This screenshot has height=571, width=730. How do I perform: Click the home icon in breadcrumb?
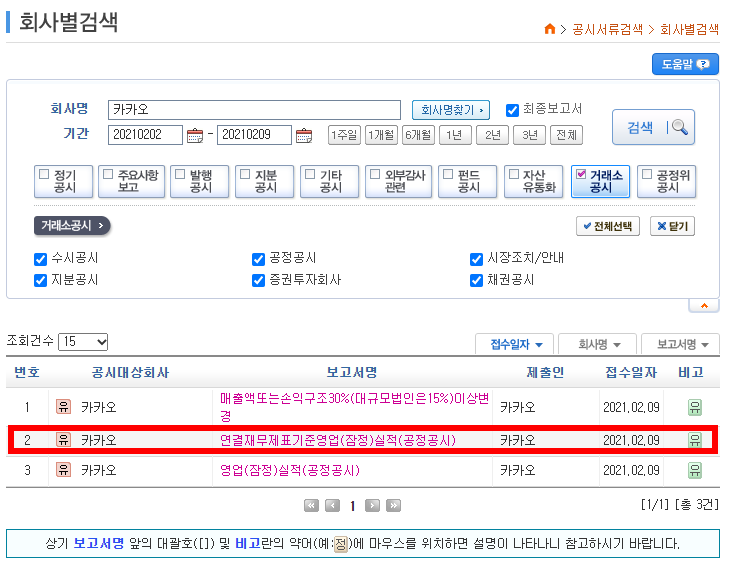[549, 29]
